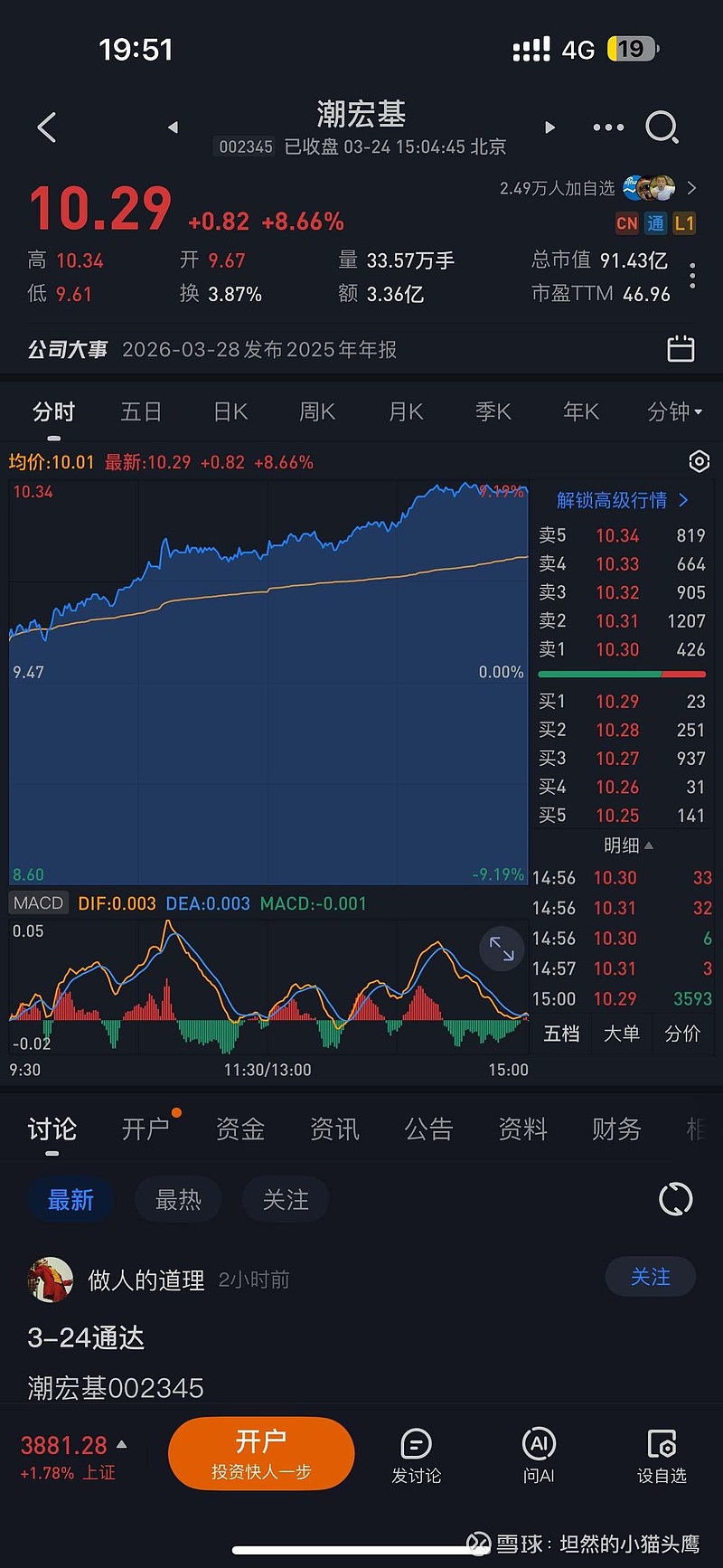This screenshot has height=1568, width=723.
Task: Toggle the MACD indicator selector
Action: tap(39, 902)
